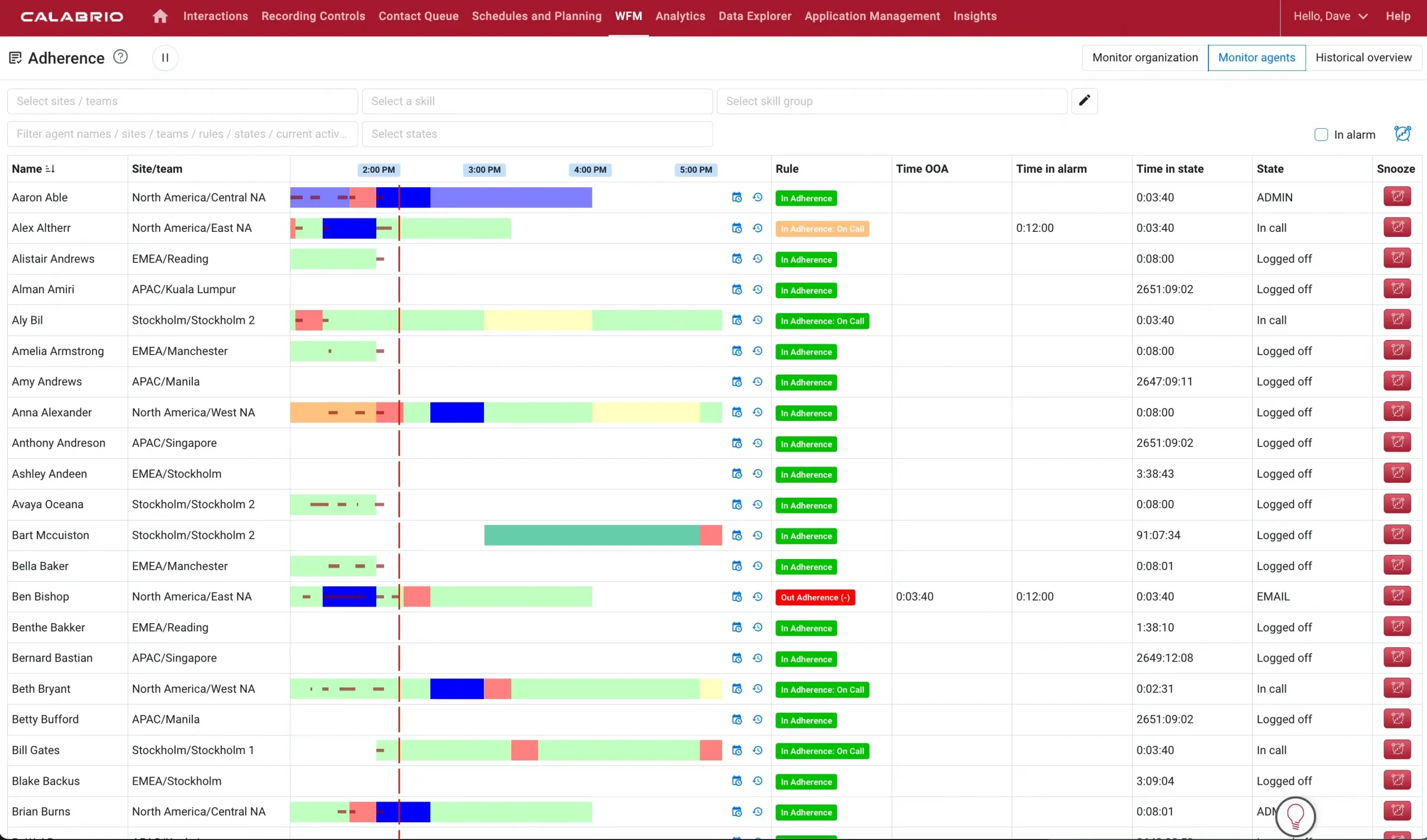Pause adherence updates with the pause control
This screenshot has height=840, width=1427.
pyautogui.click(x=165, y=57)
